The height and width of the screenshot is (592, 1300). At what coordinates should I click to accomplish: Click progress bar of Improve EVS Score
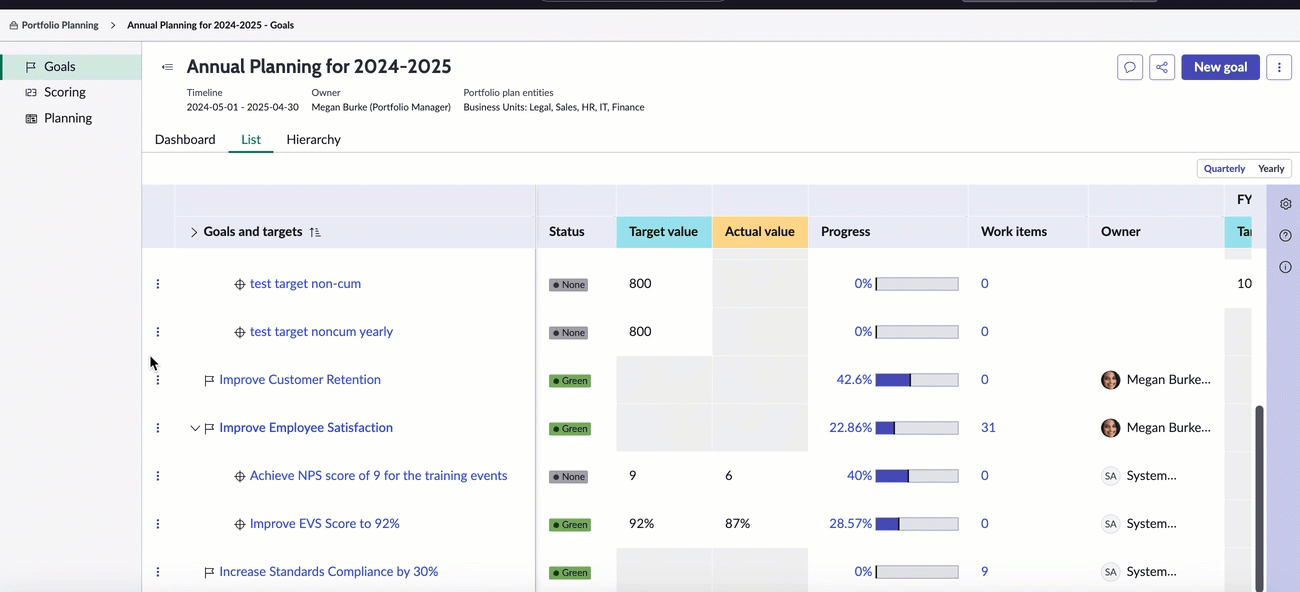click(917, 524)
